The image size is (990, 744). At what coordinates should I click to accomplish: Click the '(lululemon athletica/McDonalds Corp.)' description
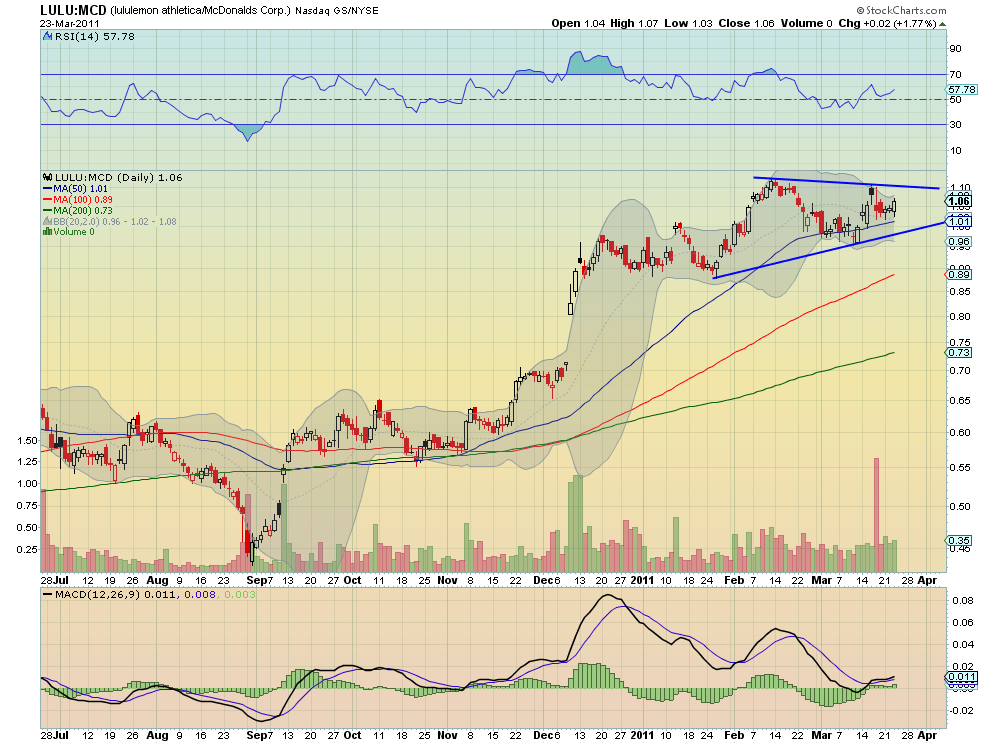coord(201,11)
